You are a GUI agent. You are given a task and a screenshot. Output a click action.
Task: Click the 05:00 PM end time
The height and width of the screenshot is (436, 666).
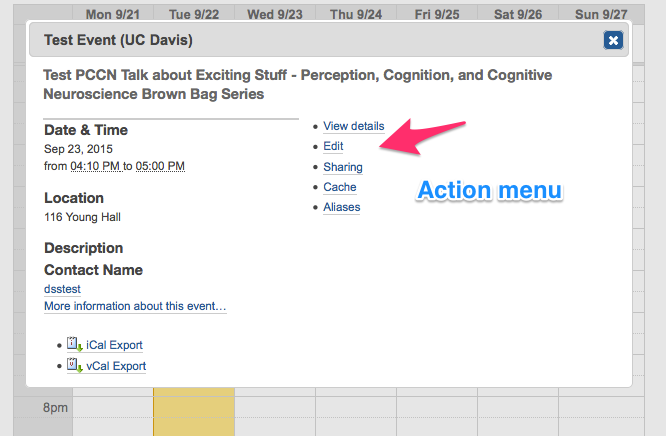pos(160,166)
